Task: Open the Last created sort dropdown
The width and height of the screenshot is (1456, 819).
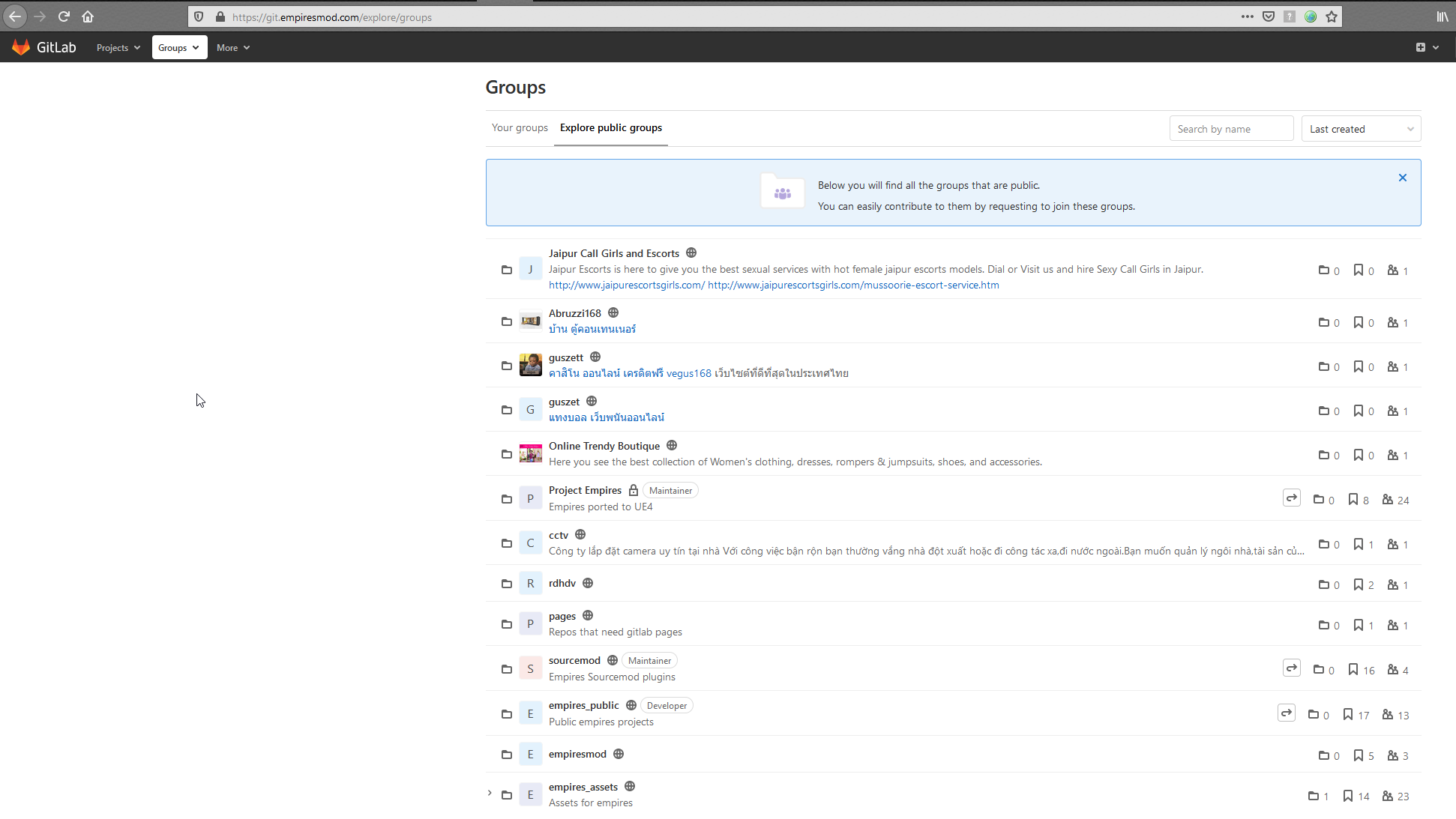Action: point(1361,129)
